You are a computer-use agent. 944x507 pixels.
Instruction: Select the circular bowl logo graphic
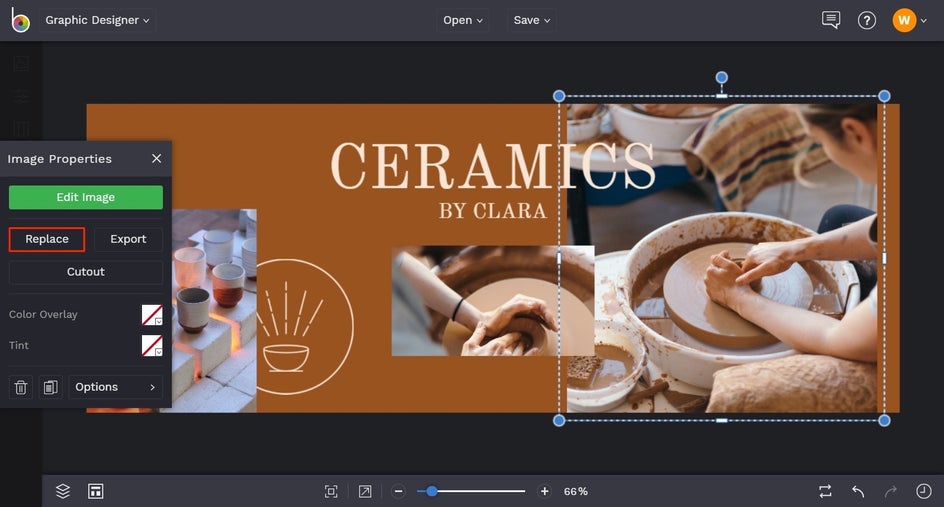pos(305,326)
